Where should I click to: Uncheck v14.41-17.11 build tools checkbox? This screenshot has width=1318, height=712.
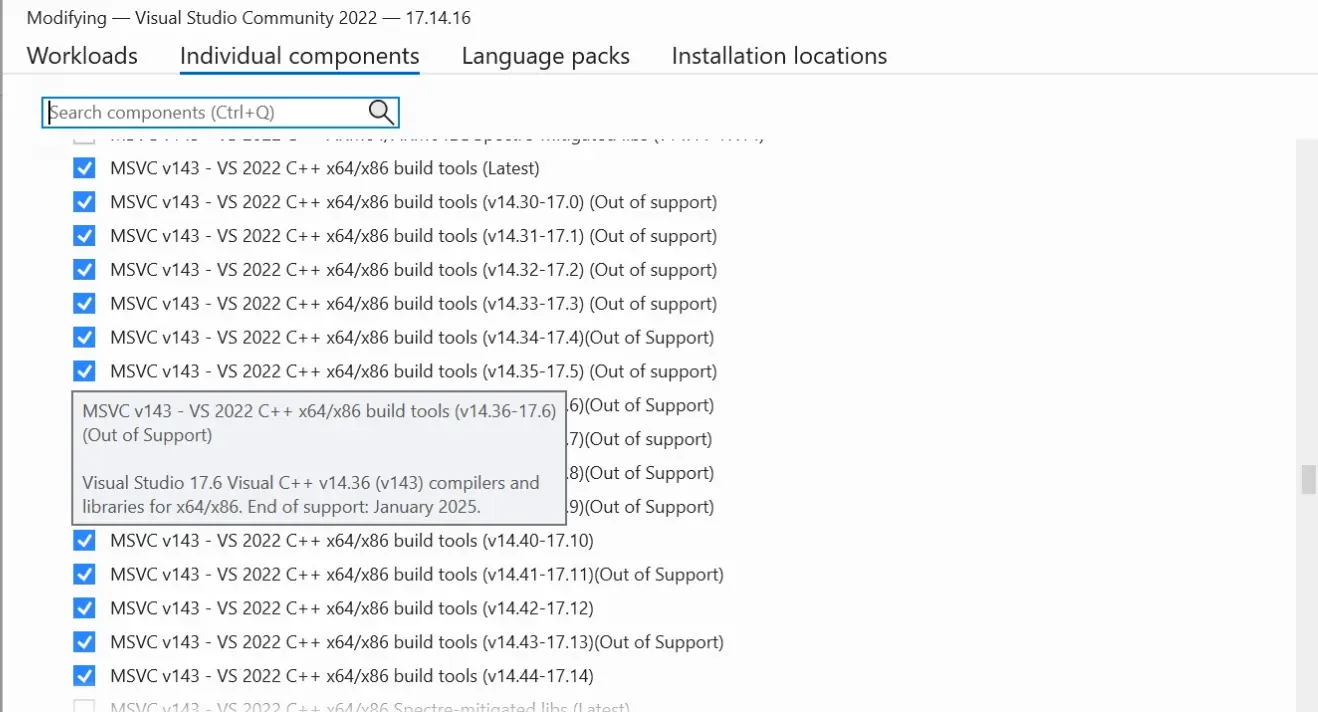84,574
